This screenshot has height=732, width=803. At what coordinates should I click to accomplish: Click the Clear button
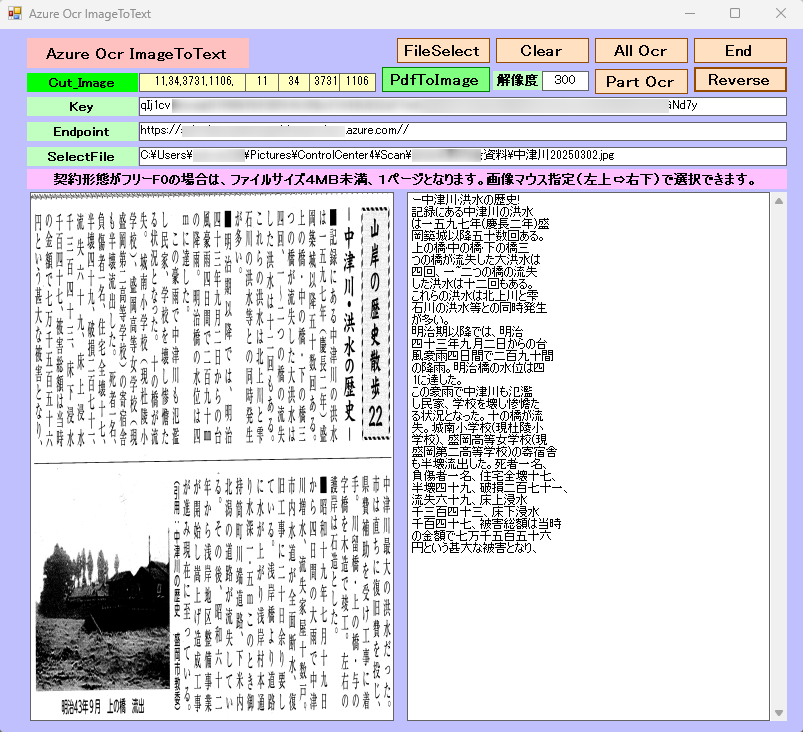541,51
